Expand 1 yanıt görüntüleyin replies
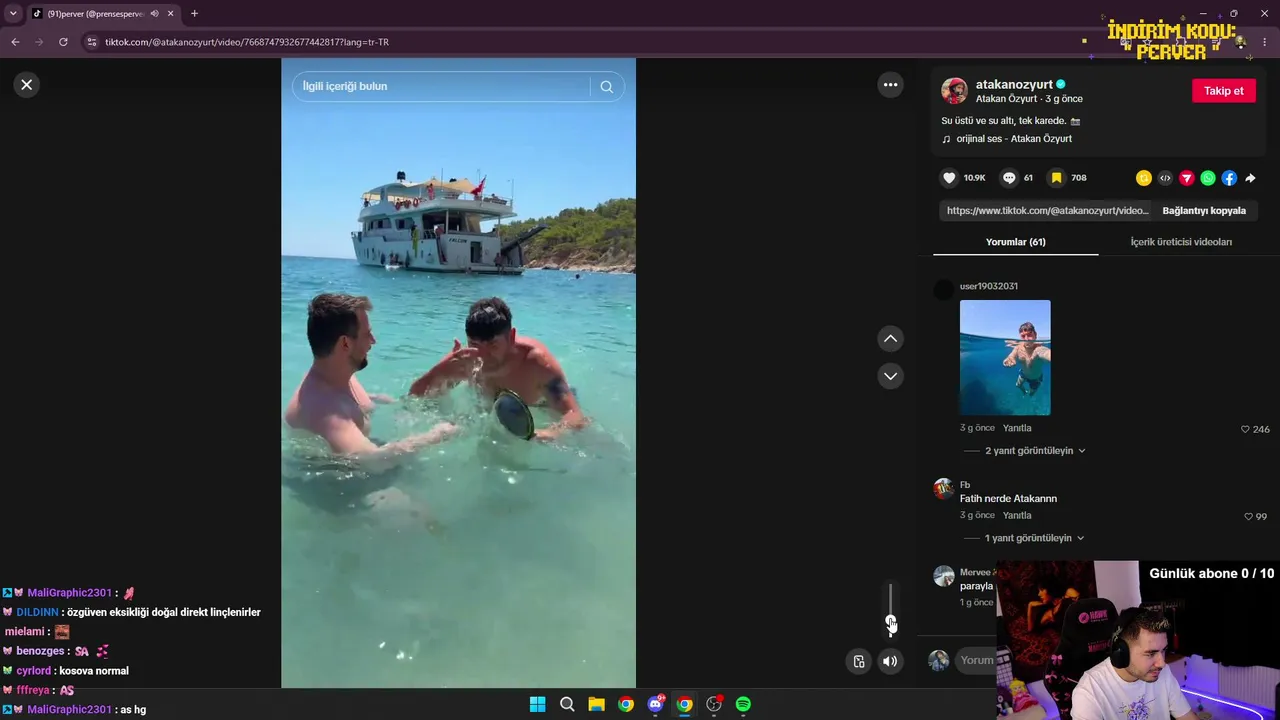Viewport: 1280px width, 720px height. [1035, 538]
